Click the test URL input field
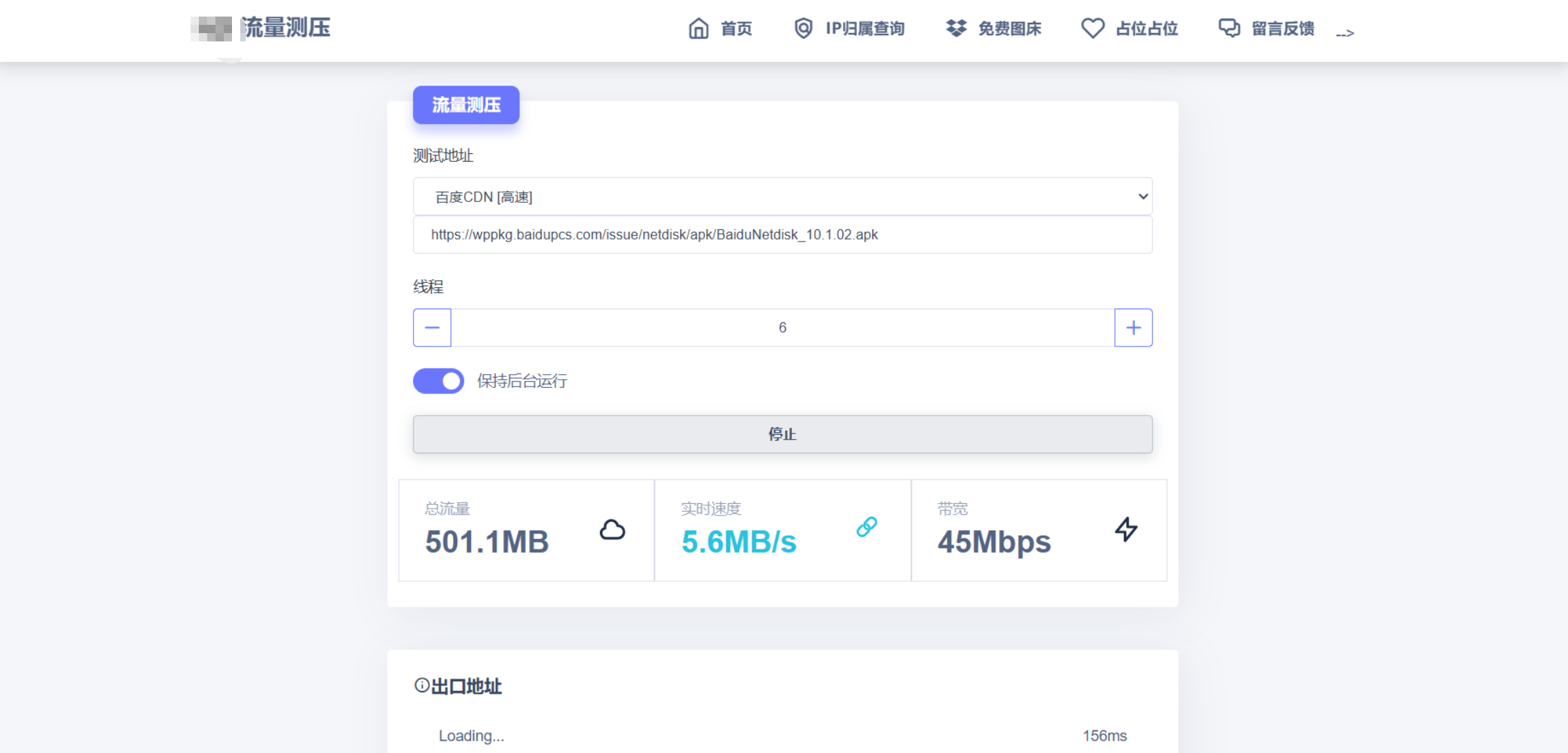1568x753 pixels. tap(782, 235)
